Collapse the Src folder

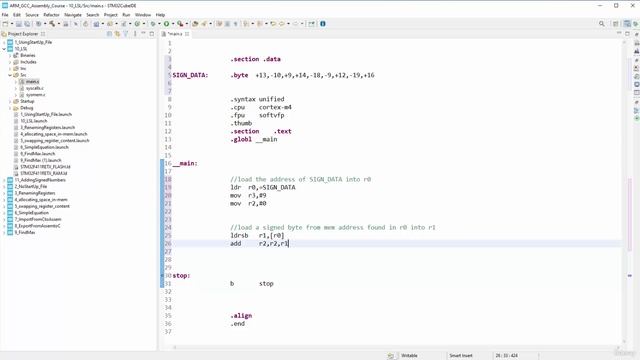[10, 75]
